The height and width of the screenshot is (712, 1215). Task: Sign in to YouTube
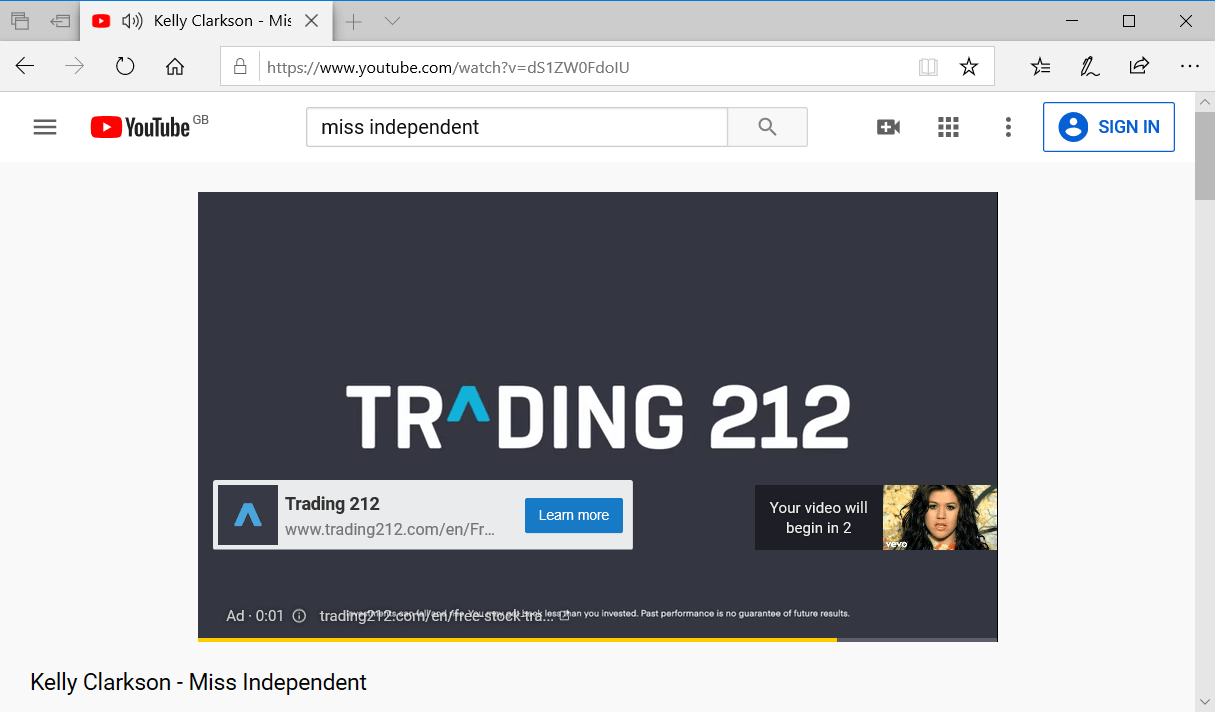(1109, 127)
